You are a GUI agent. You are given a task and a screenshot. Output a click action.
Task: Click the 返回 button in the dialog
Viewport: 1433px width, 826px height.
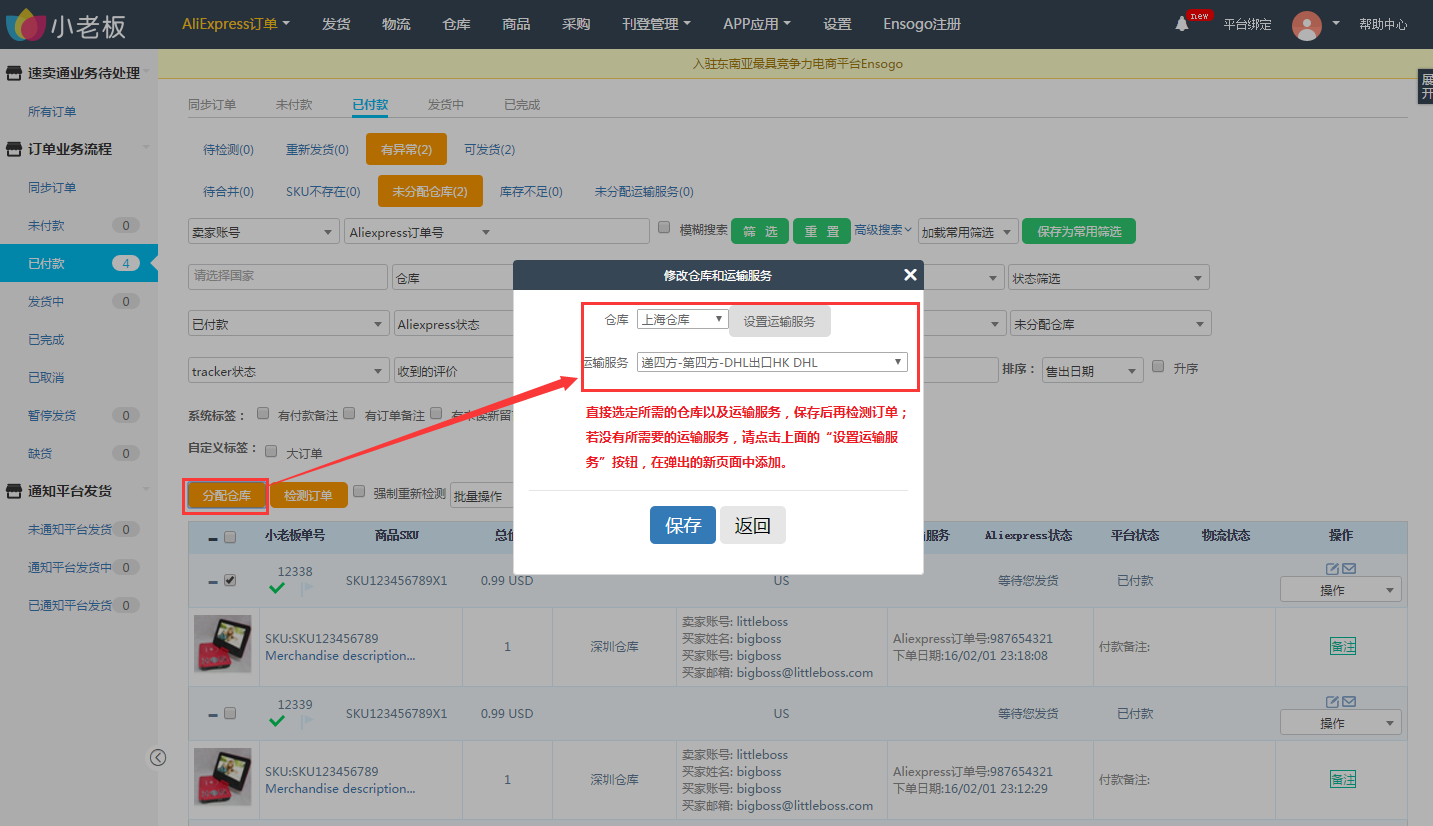tap(753, 525)
